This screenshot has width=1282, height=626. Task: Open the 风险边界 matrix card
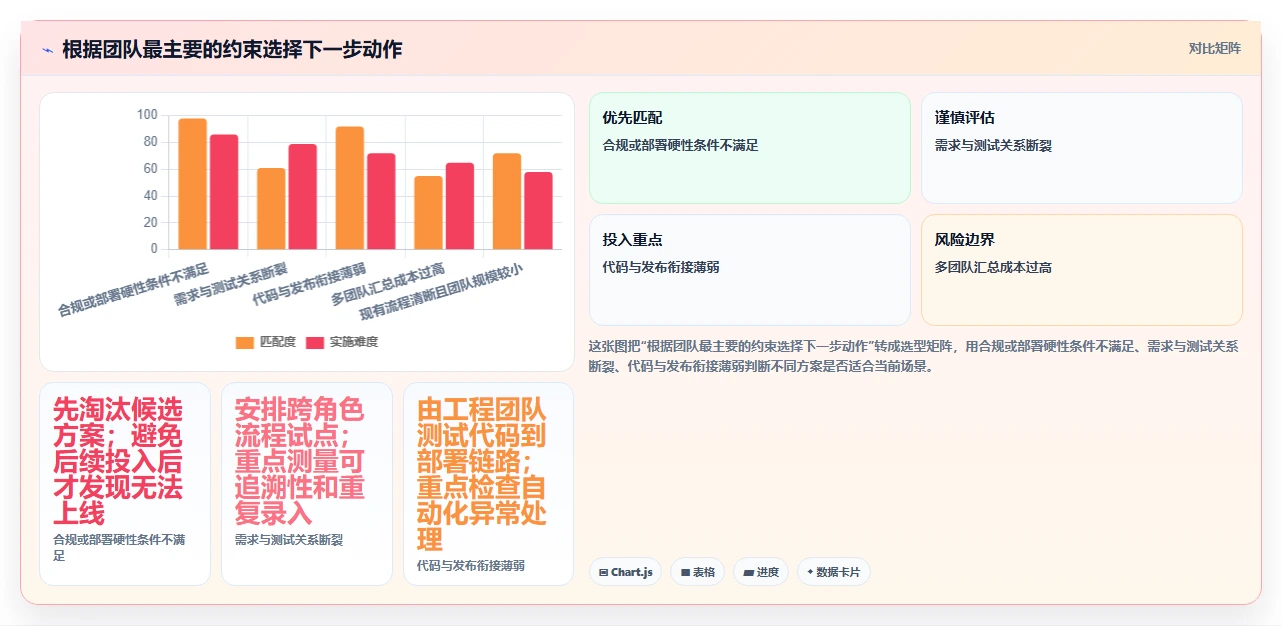pos(1082,270)
